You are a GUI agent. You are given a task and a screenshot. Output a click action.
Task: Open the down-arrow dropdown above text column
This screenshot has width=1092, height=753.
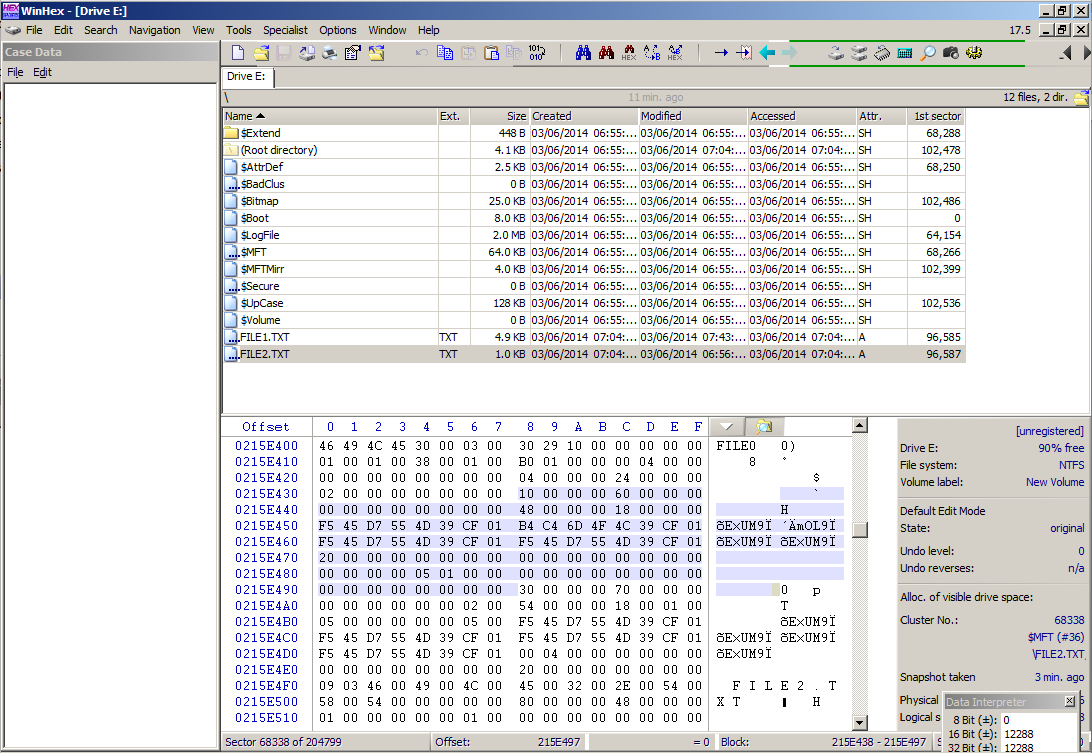coord(726,427)
